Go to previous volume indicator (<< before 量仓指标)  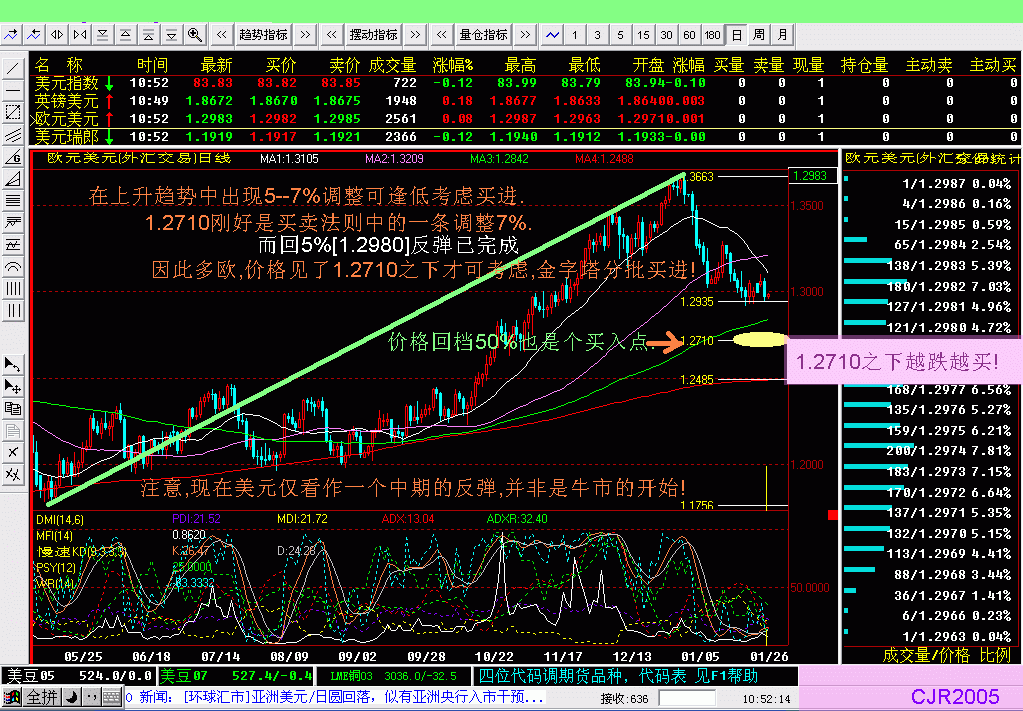click(x=442, y=35)
